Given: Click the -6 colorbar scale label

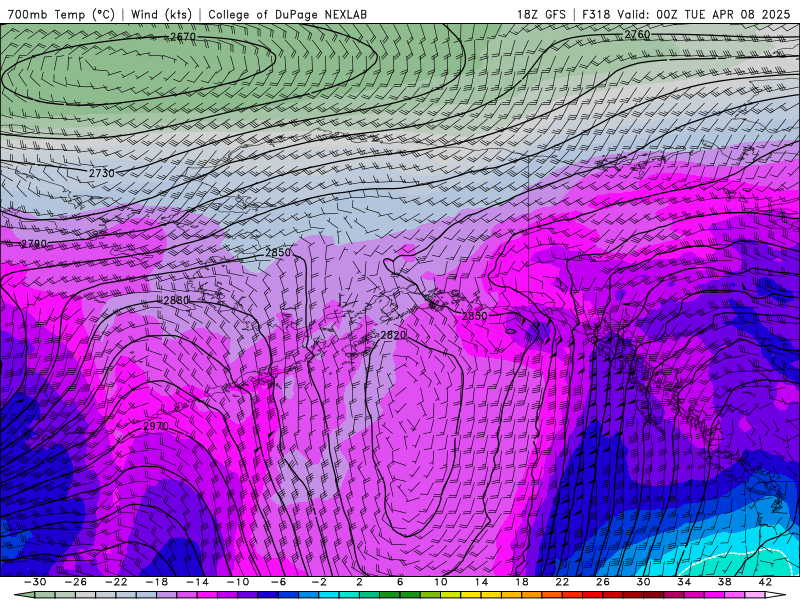Looking at the screenshot, I should tap(278, 582).
